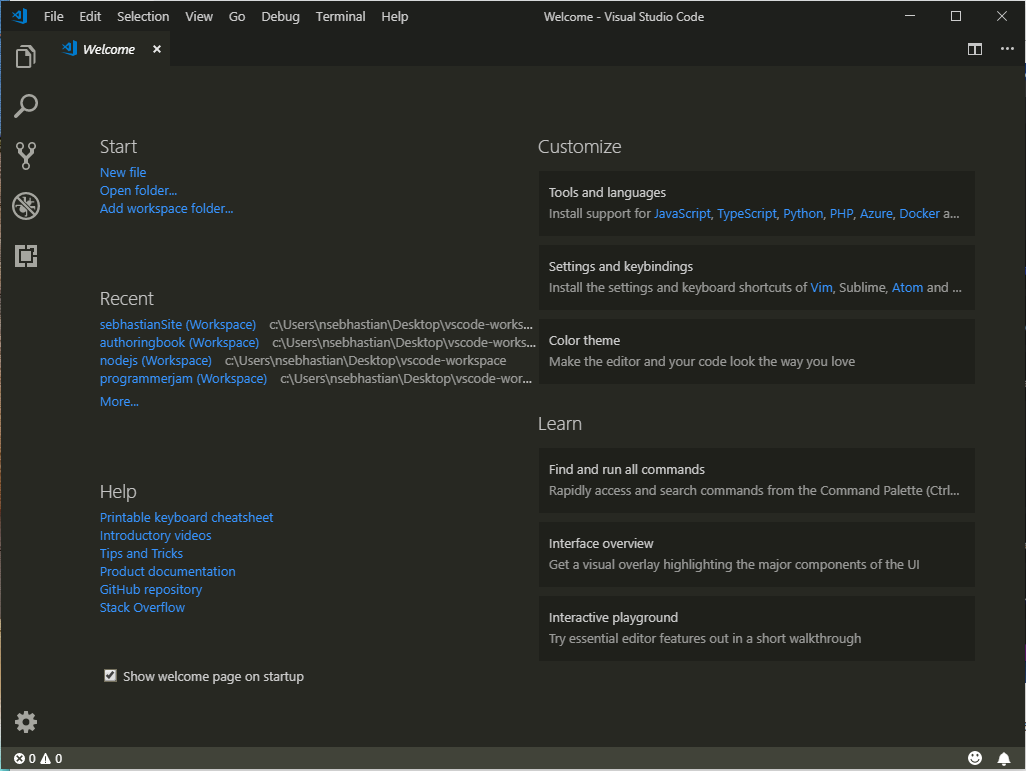Click the nodejs workspace path text

[366, 360]
